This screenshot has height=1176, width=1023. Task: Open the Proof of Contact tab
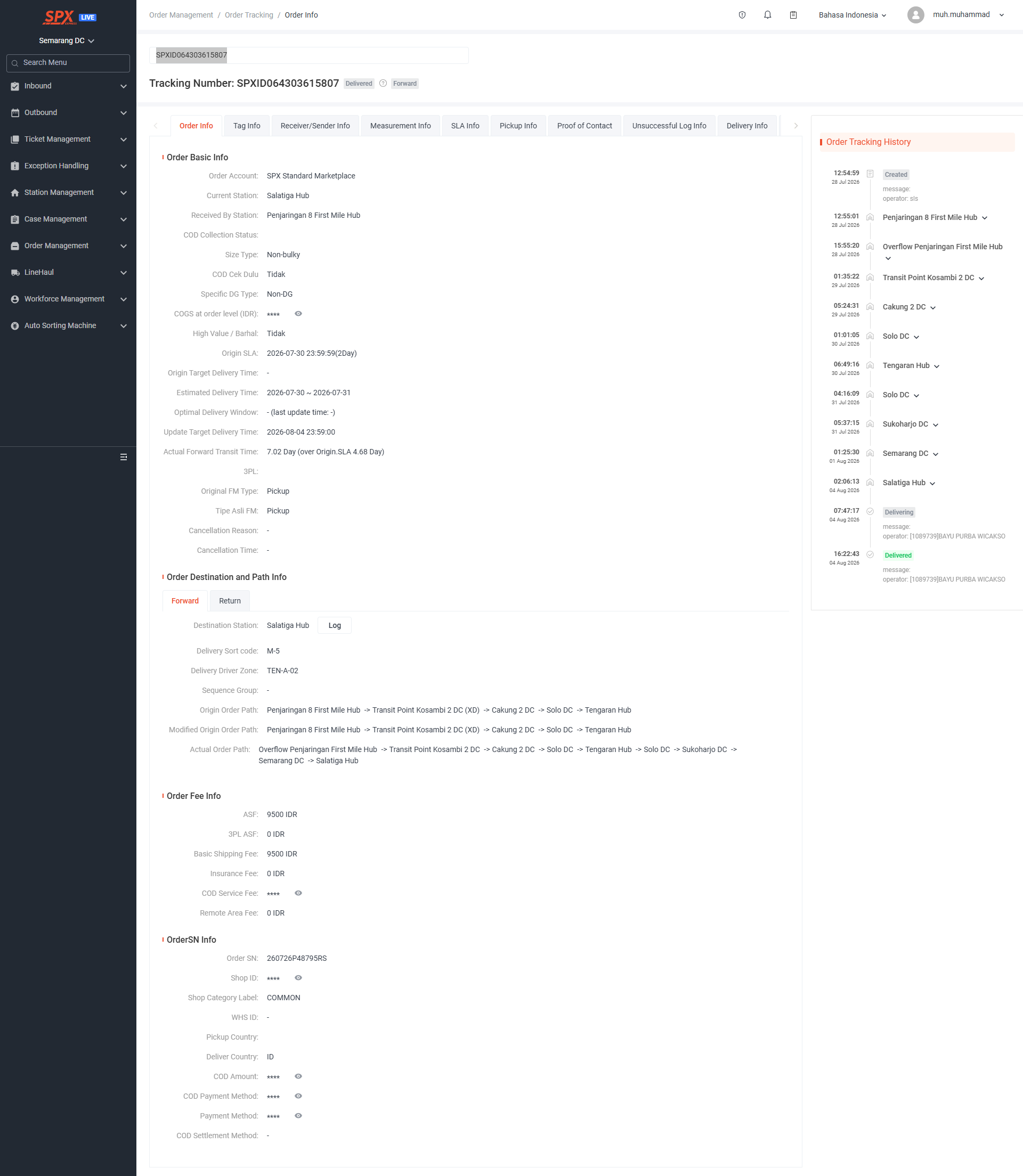pyautogui.click(x=584, y=126)
